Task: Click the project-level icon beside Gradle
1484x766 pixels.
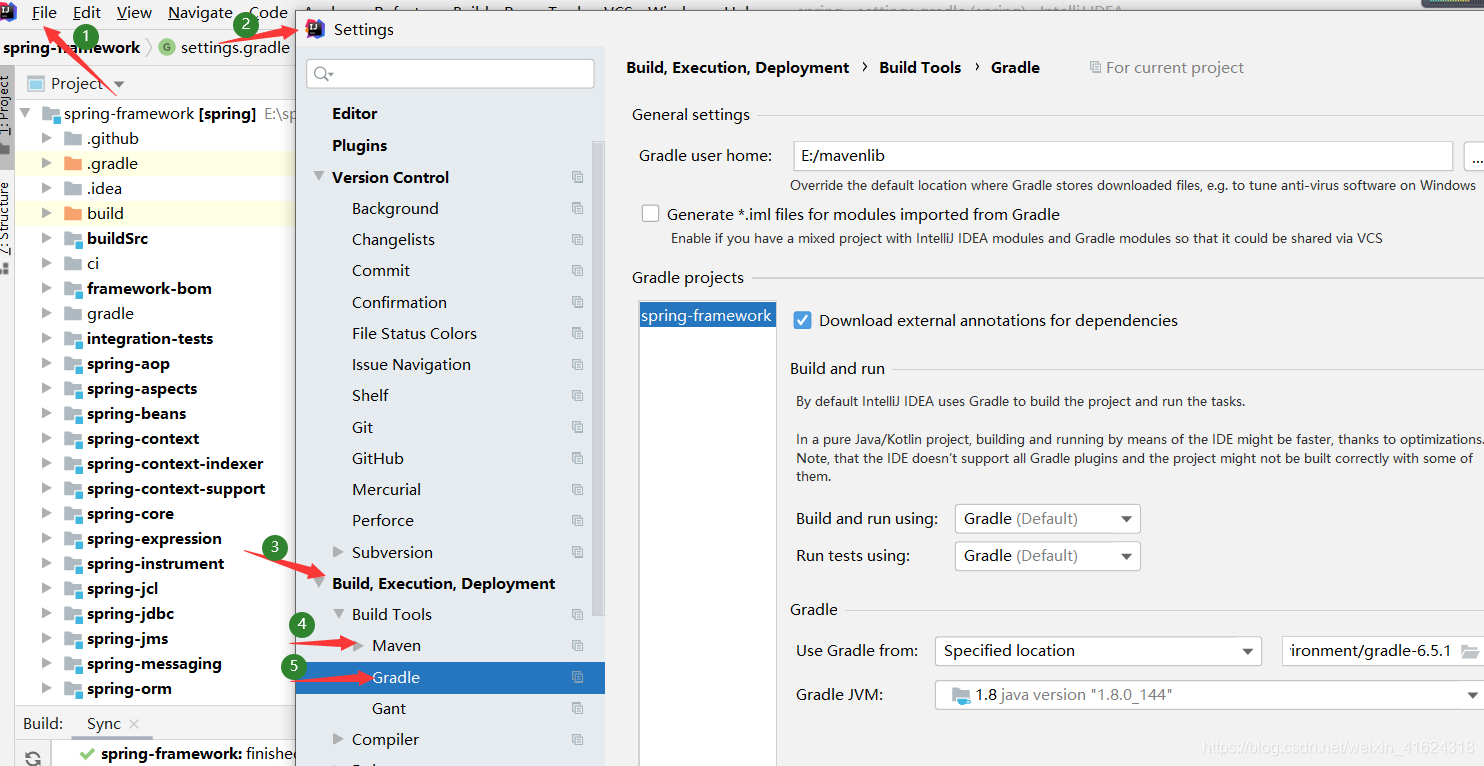Action: coord(577,678)
